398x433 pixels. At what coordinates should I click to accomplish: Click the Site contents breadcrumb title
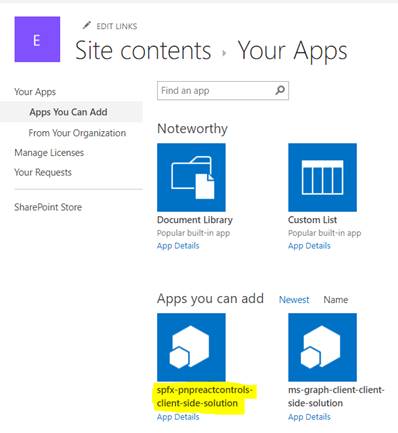pyautogui.click(x=143, y=51)
